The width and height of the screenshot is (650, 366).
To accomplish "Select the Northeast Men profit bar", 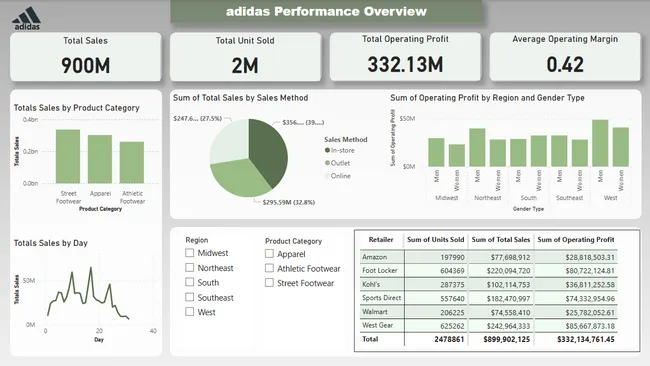I will coord(477,148).
